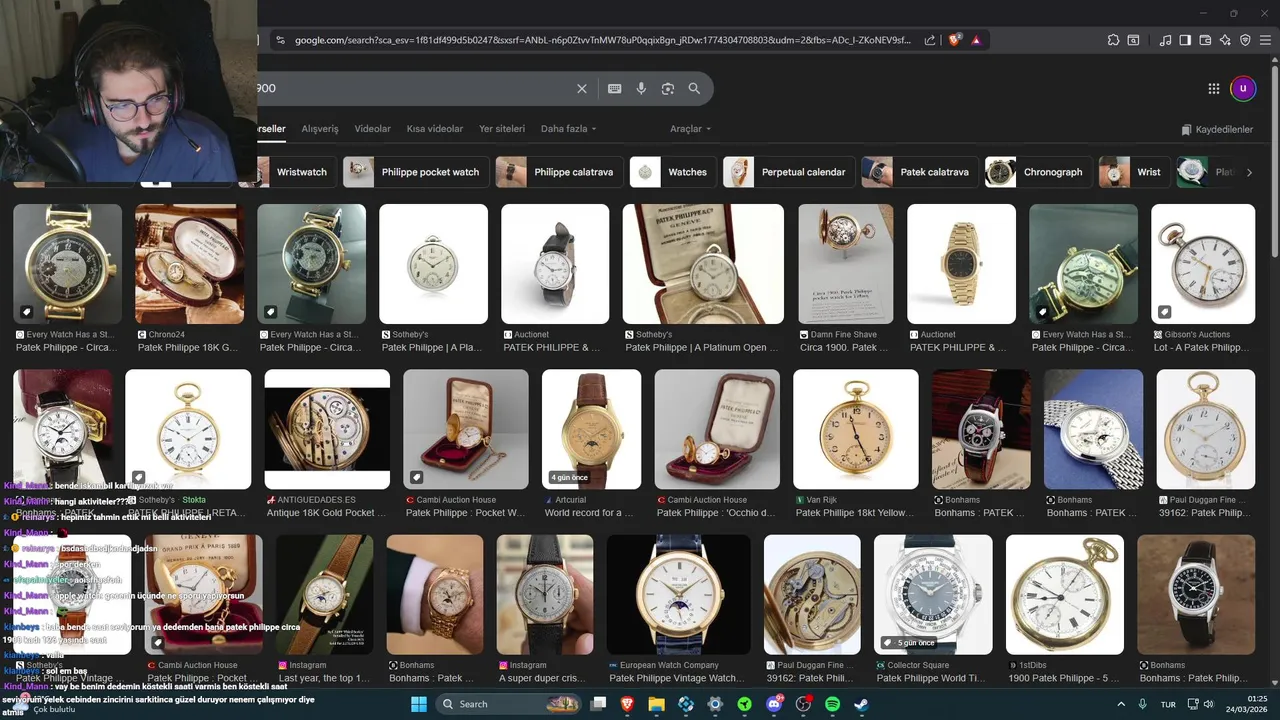Submit search with magnifier icon
Screen dimensions: 1280x720
(x=694, y=88)
